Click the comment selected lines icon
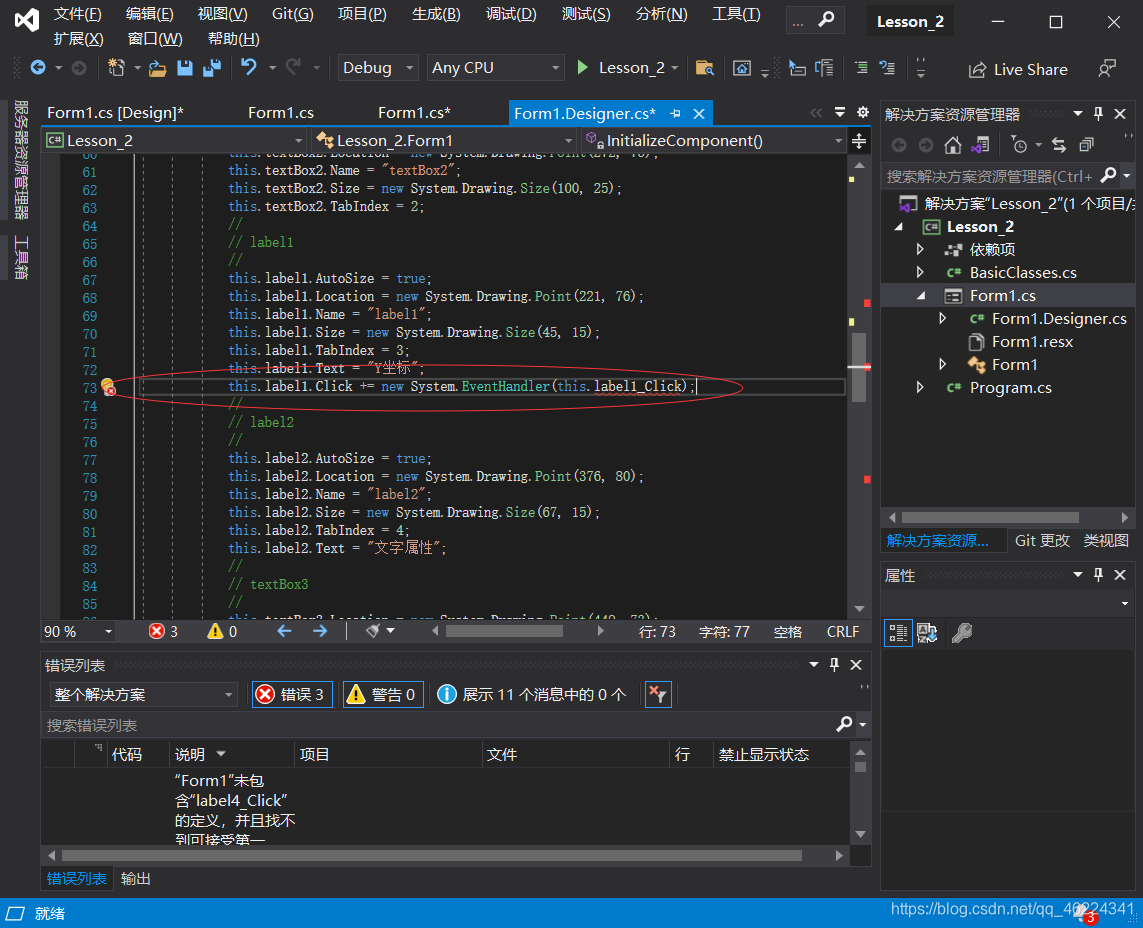Viewport: 1143px width, 928px height. 861,68
